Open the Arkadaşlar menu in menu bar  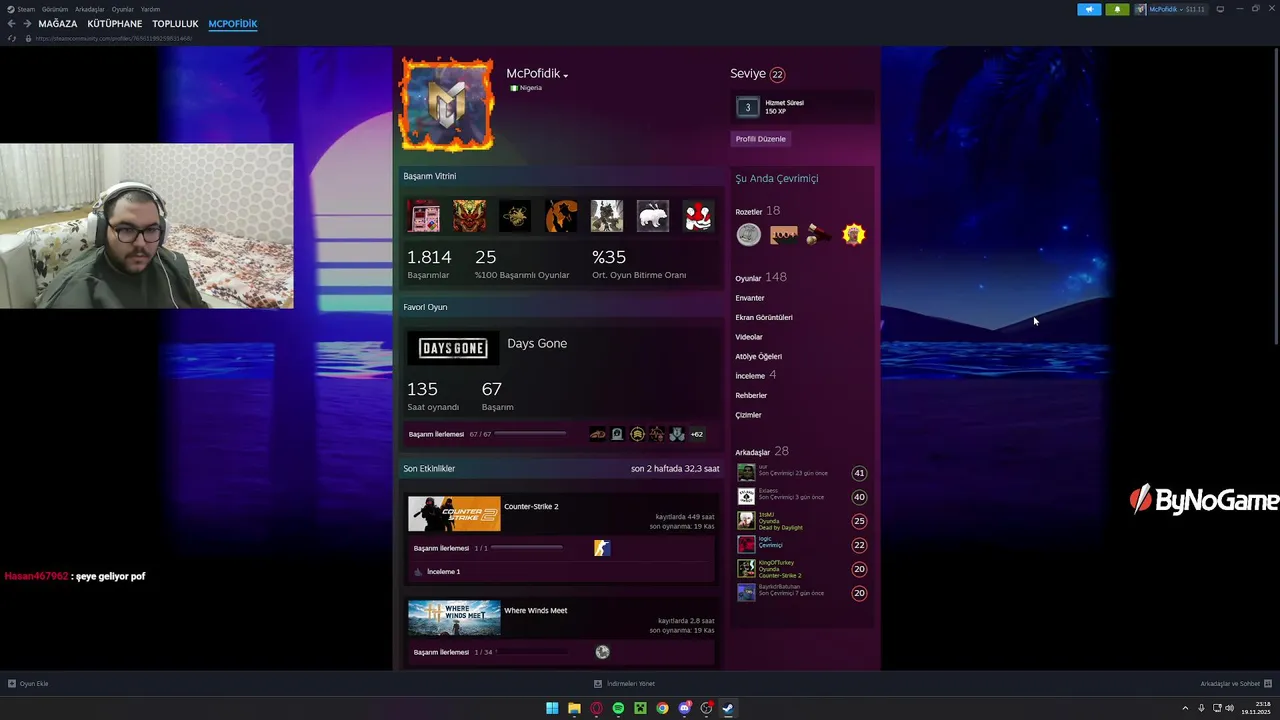(x=90, y=9)
